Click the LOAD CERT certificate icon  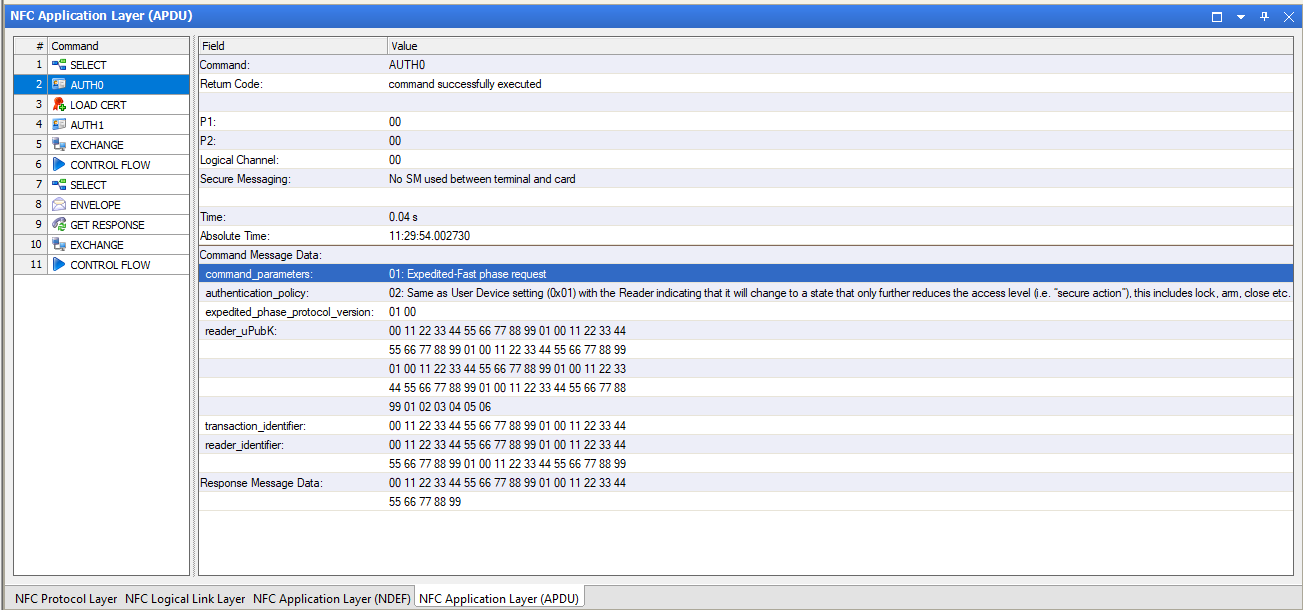tap(59, 105)
